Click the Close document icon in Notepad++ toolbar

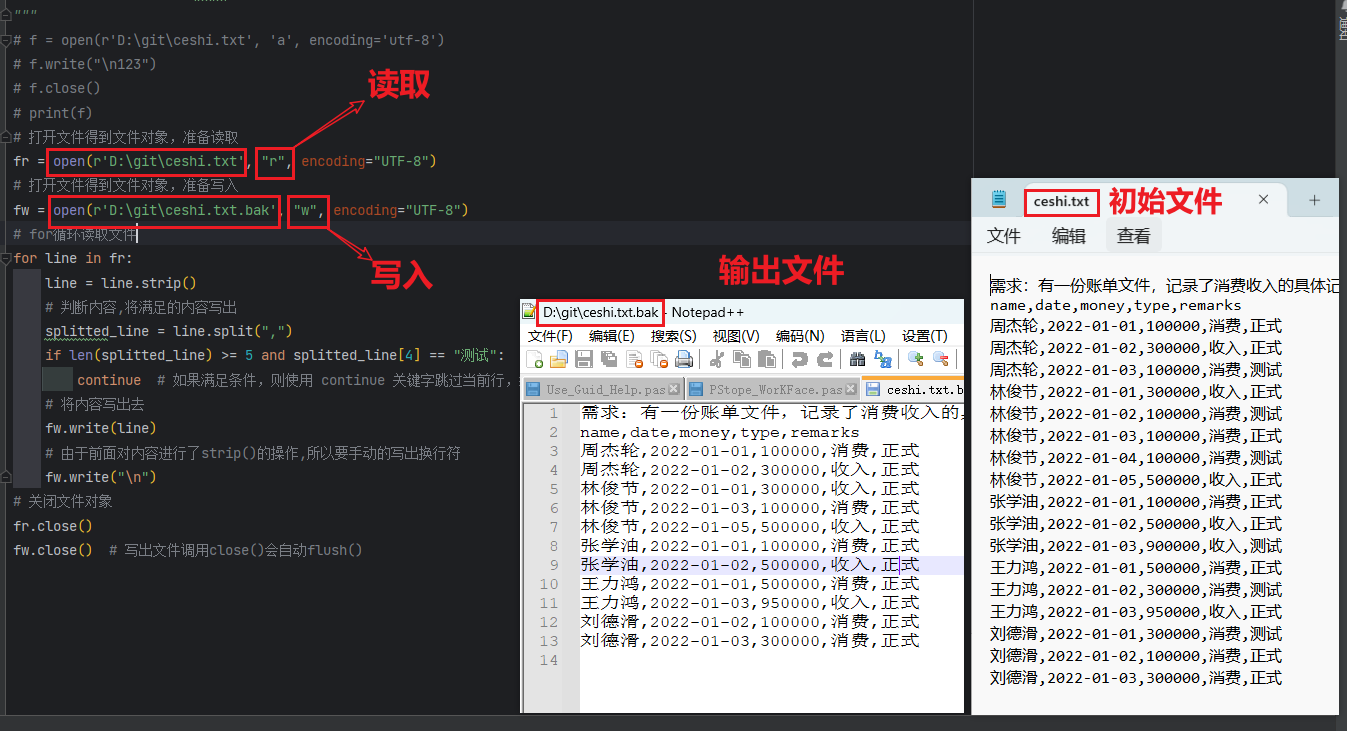pyautogui.click(x=634, y=359)
